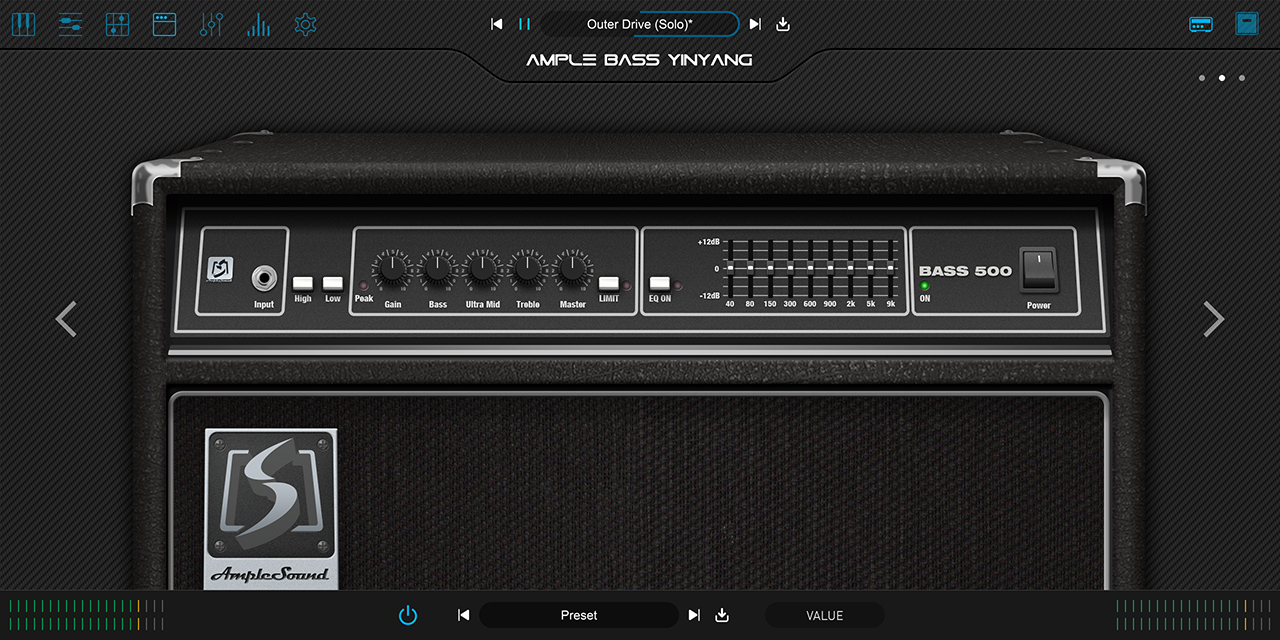Go to previous item beside bottom Preset

463,615
